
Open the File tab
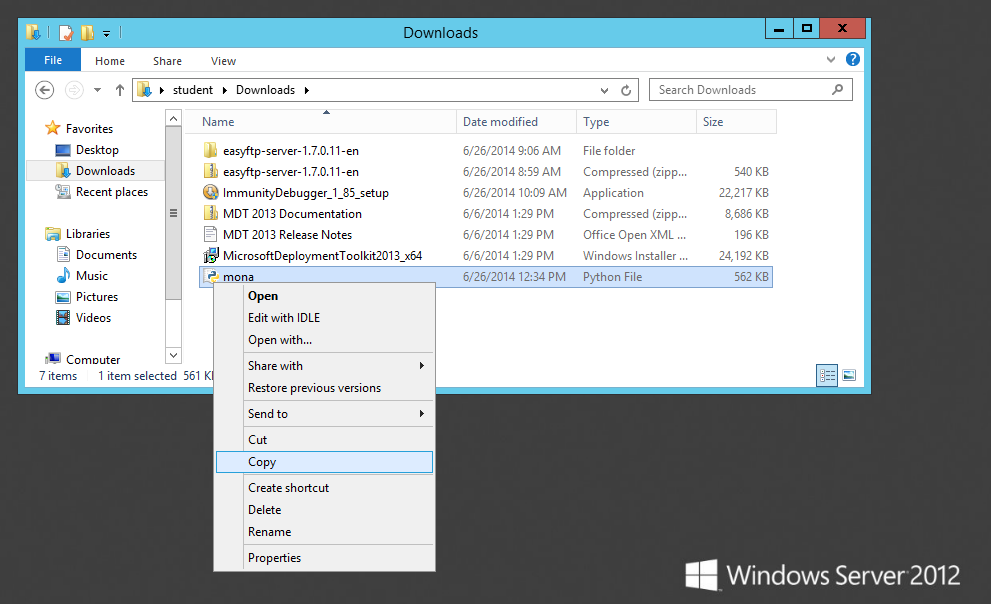(53, 61)
